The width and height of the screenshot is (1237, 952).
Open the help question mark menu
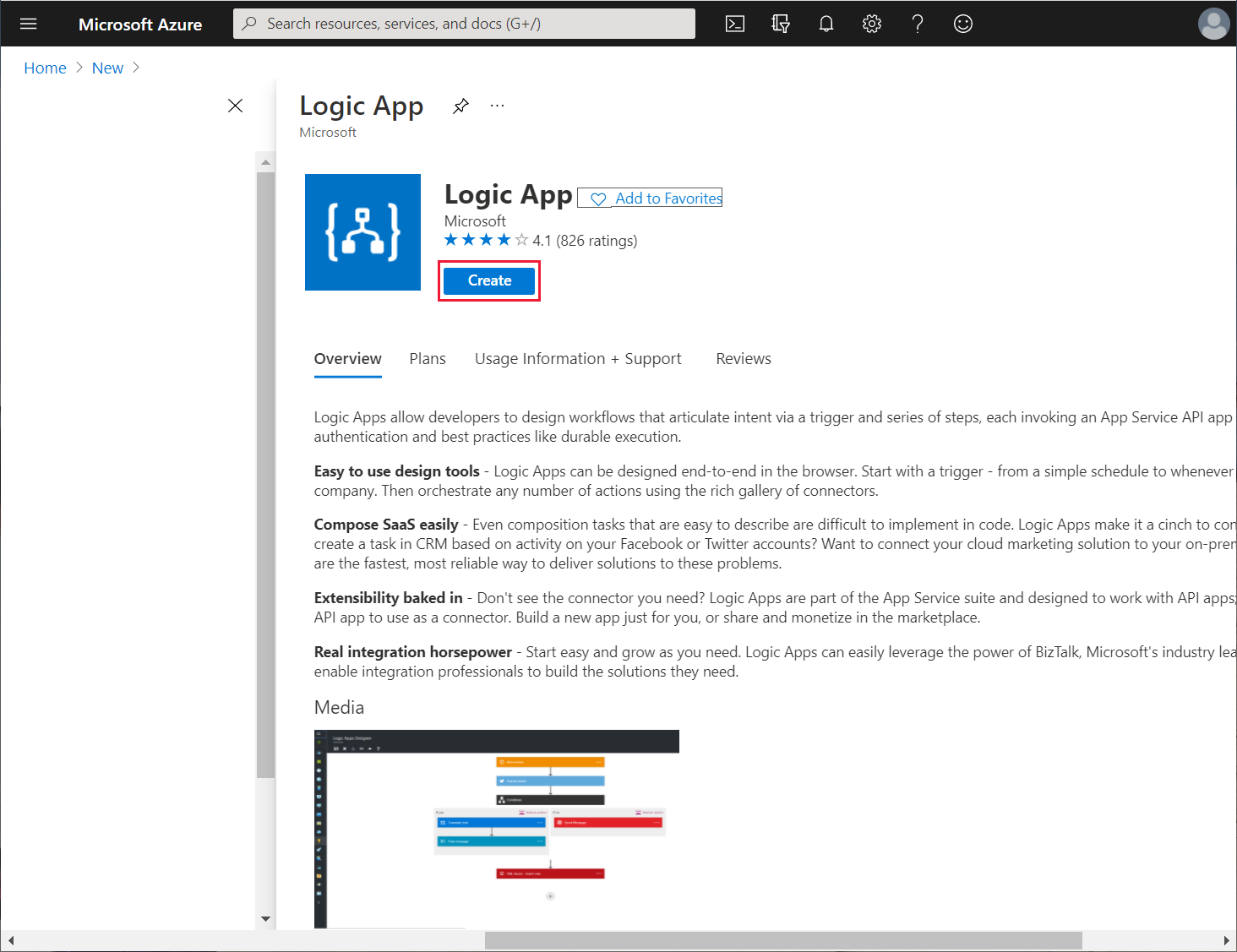(918, 24)
